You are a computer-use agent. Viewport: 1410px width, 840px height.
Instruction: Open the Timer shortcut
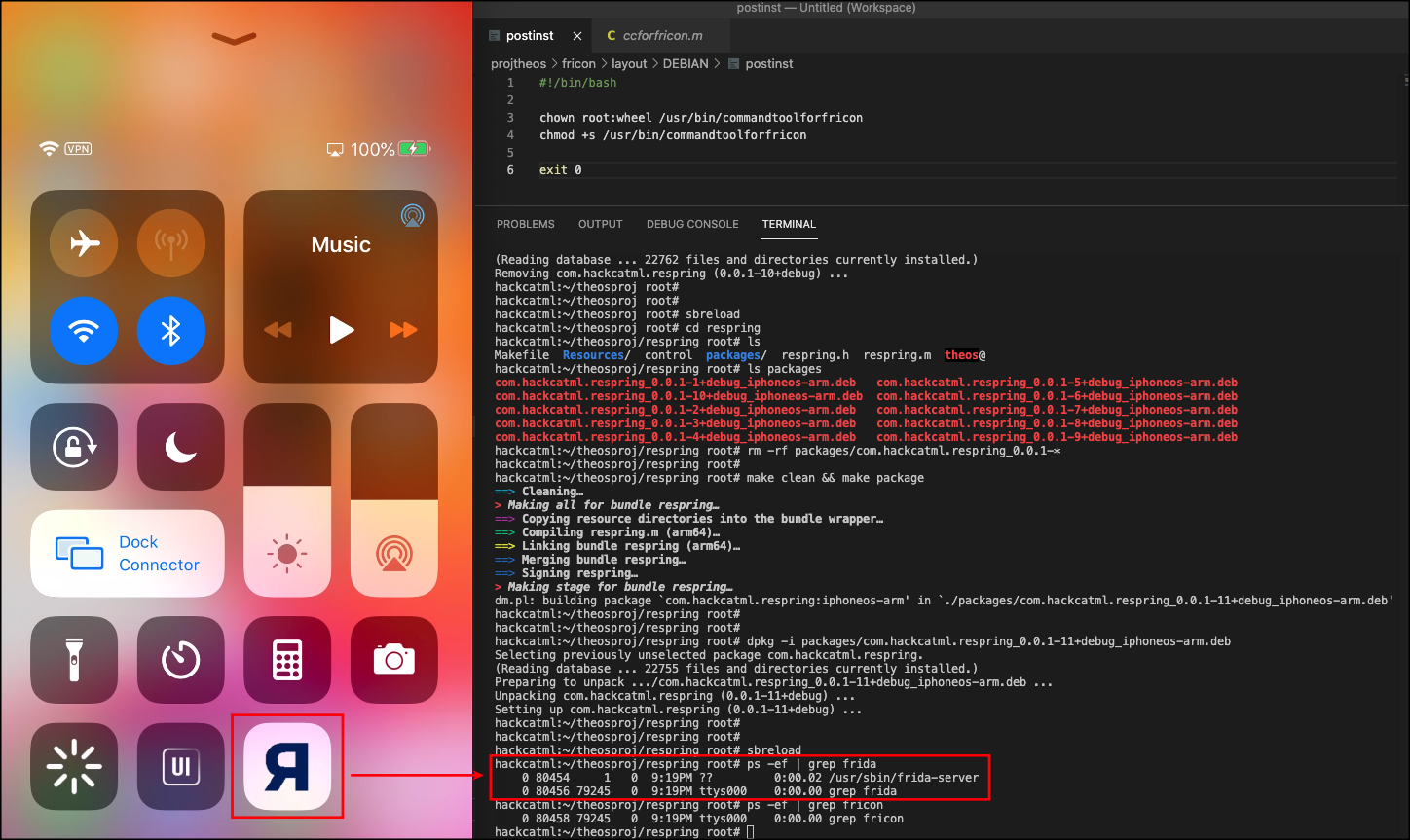point(180,660)
